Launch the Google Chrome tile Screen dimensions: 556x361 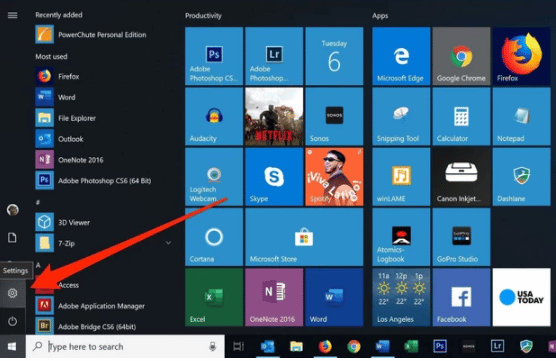pyautogui.click(x=461, y=56)
